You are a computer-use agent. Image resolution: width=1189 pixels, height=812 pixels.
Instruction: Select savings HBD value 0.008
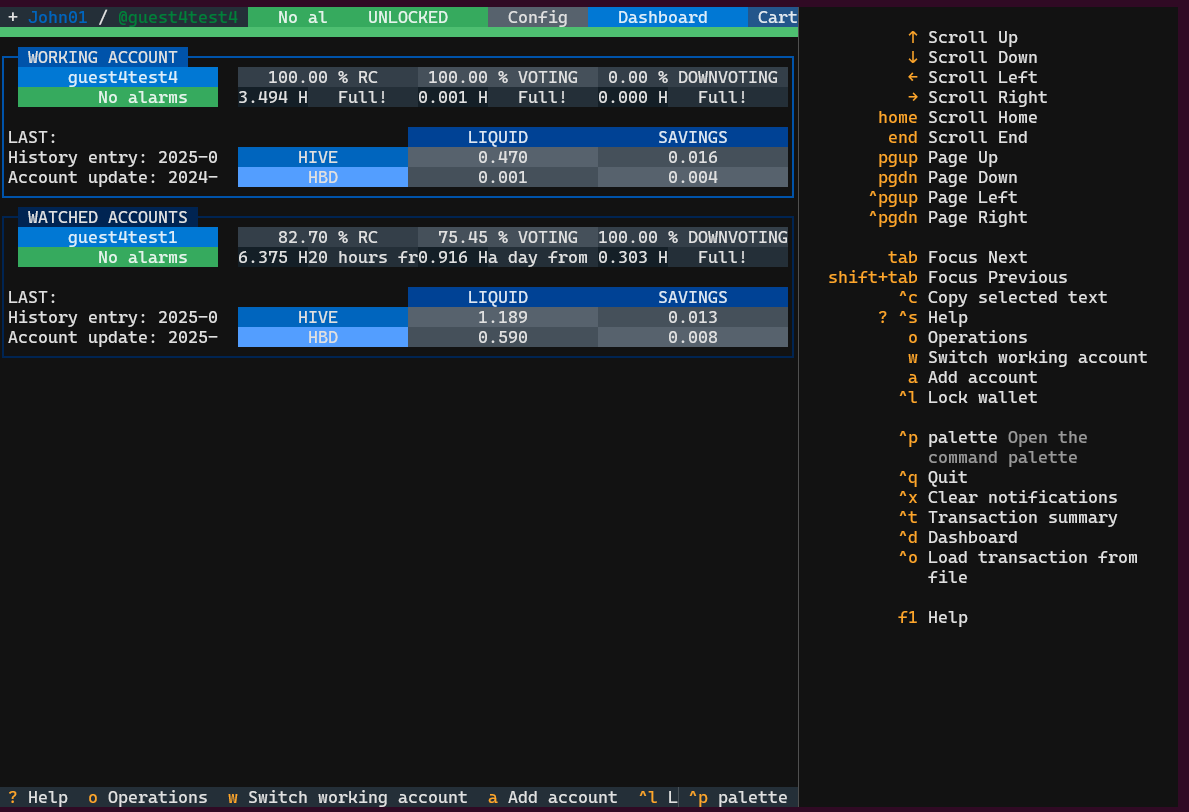(693, 337)
